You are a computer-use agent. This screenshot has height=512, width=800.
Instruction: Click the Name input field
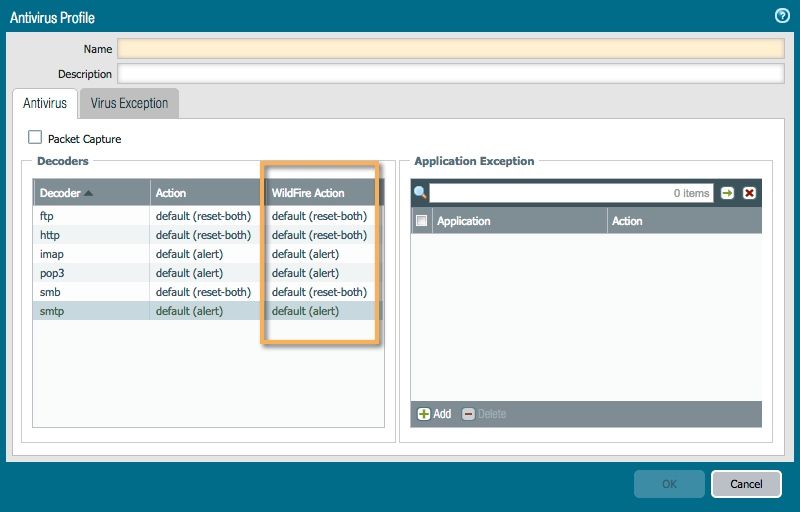point(450,48)
